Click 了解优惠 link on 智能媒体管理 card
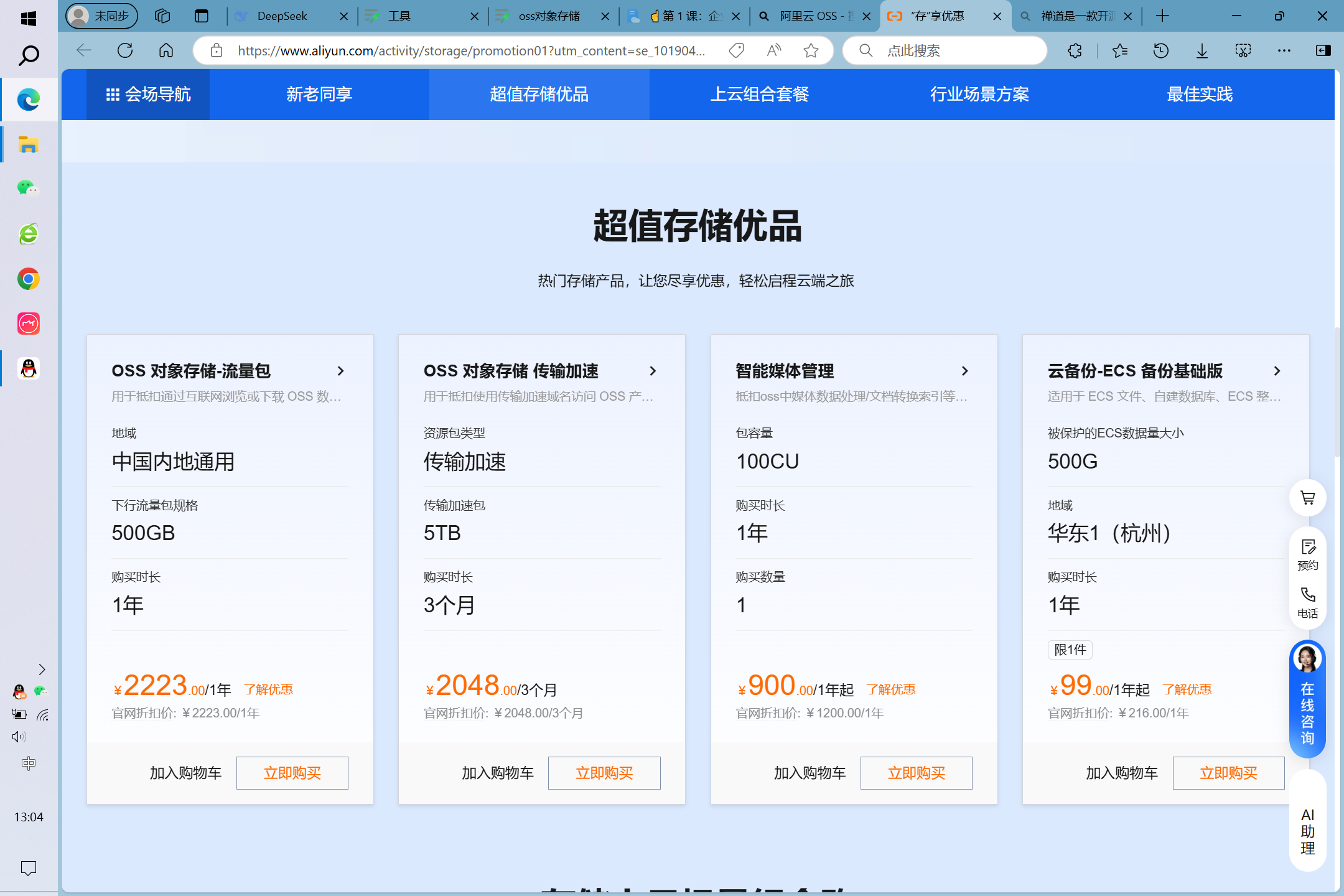1344x896 pixels. point(891,689)
